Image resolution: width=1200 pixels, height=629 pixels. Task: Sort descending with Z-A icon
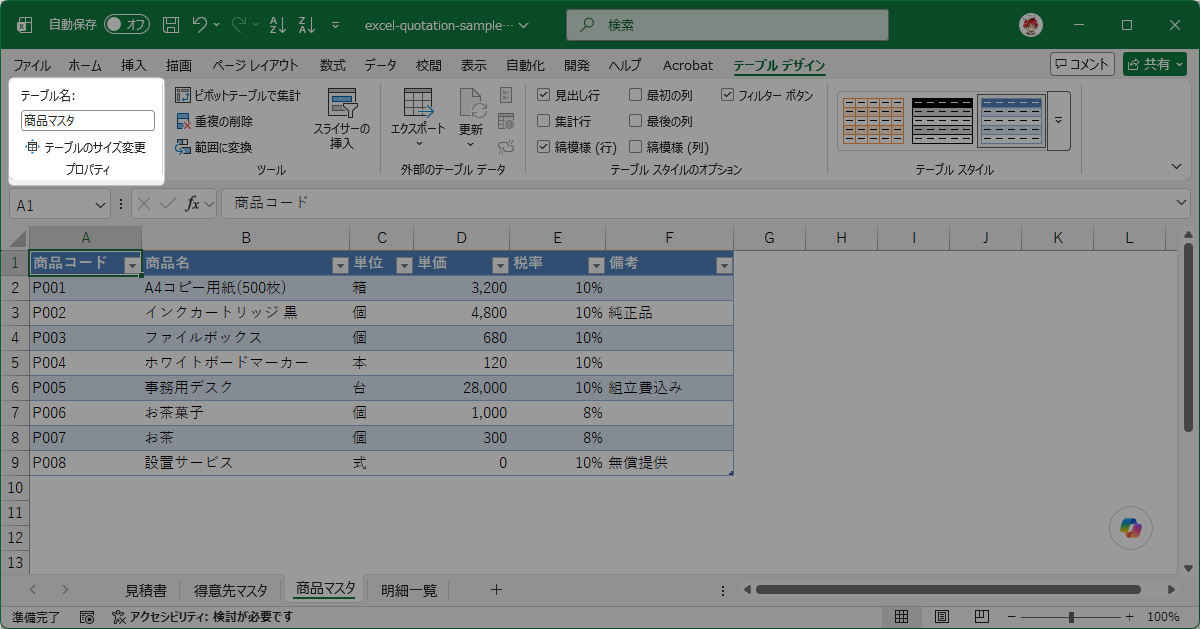[x=305, y=24]
